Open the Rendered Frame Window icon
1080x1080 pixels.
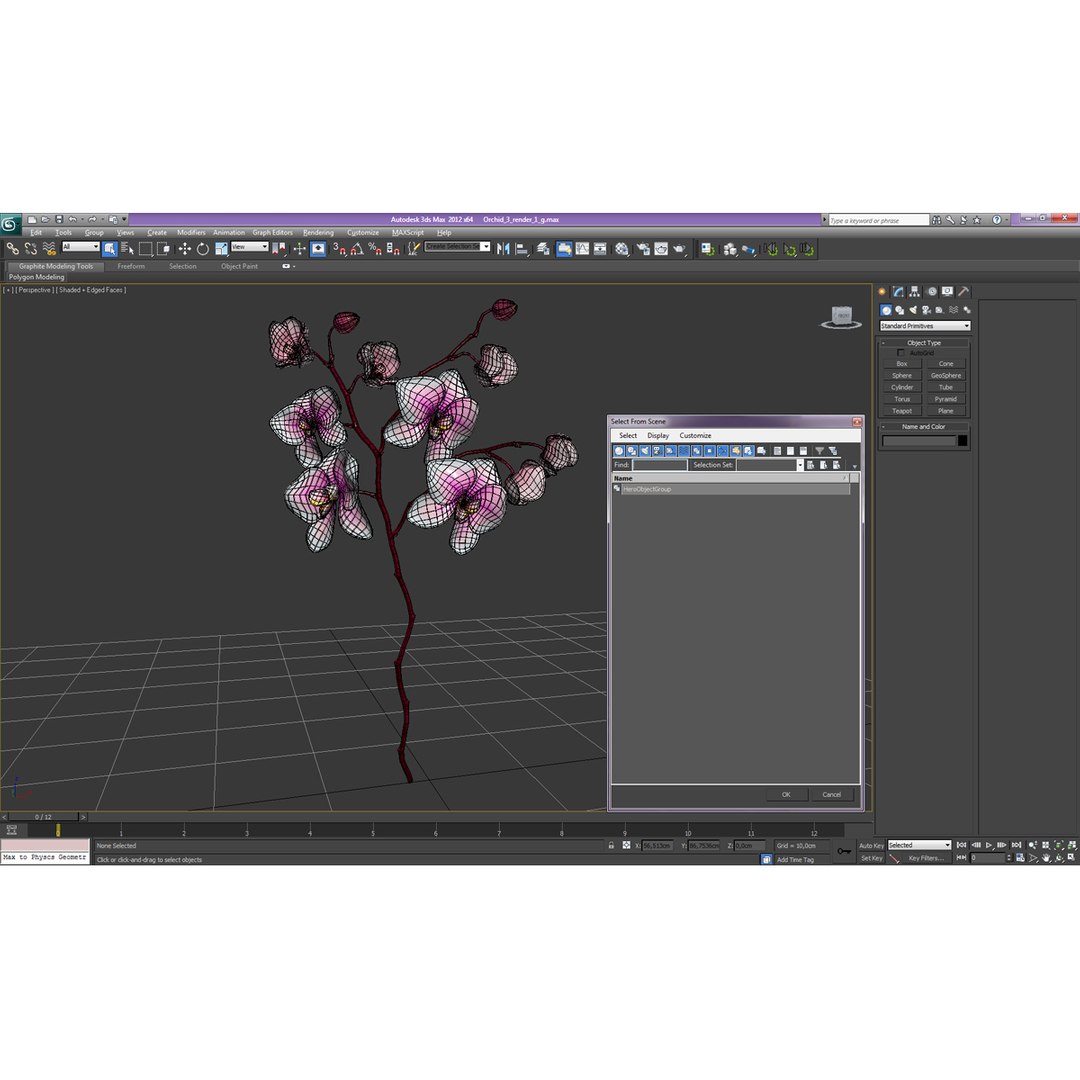(x=661, y=249)
